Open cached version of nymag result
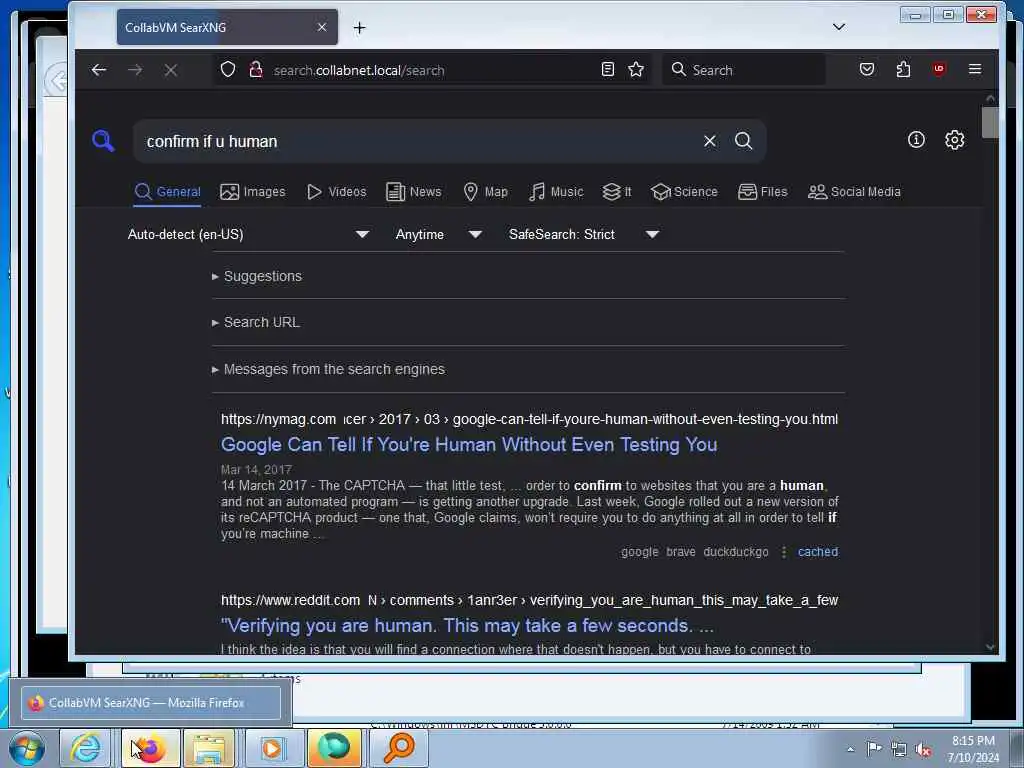The image size is (1024, 768). (x=818, y=552)
